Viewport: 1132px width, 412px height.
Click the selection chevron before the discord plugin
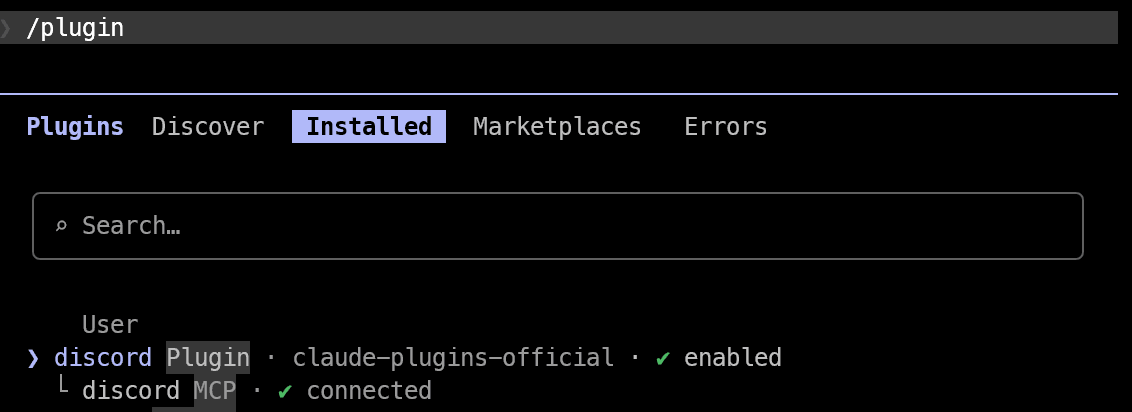point(33,358)
